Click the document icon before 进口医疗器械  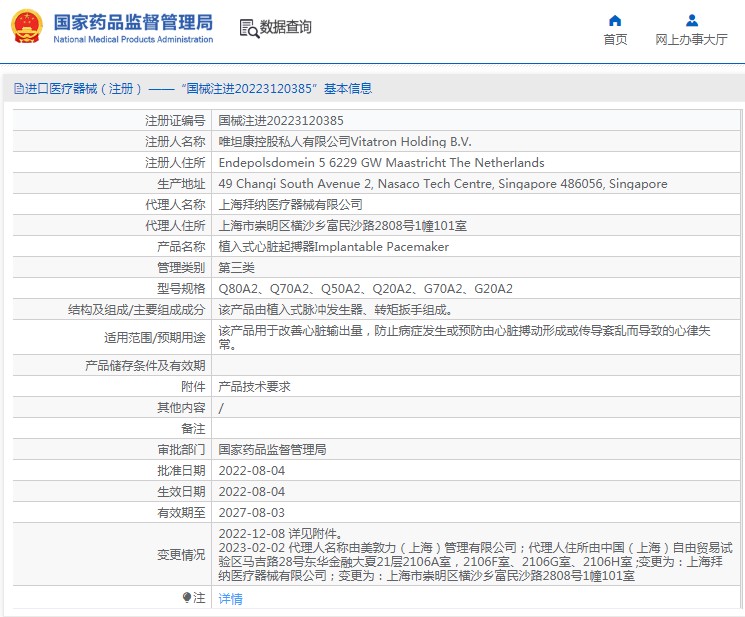tap(18, 89)
